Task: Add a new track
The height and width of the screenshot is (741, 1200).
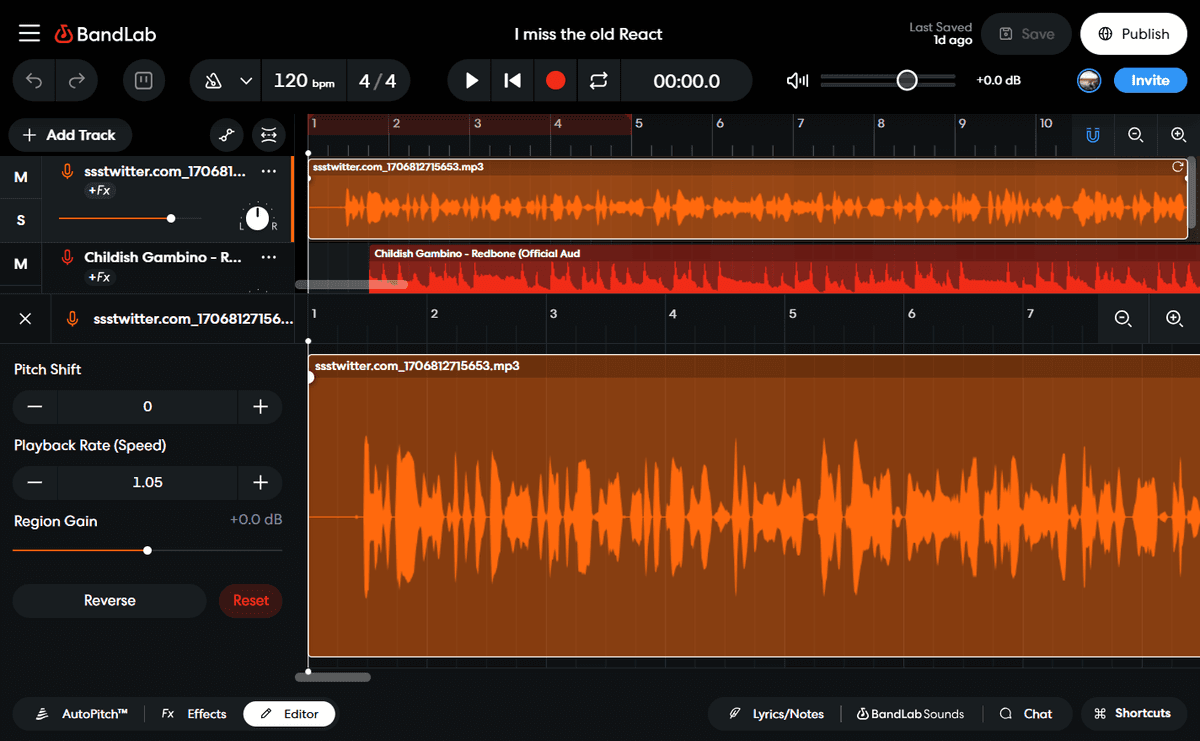Action: (x=69, y=135)
